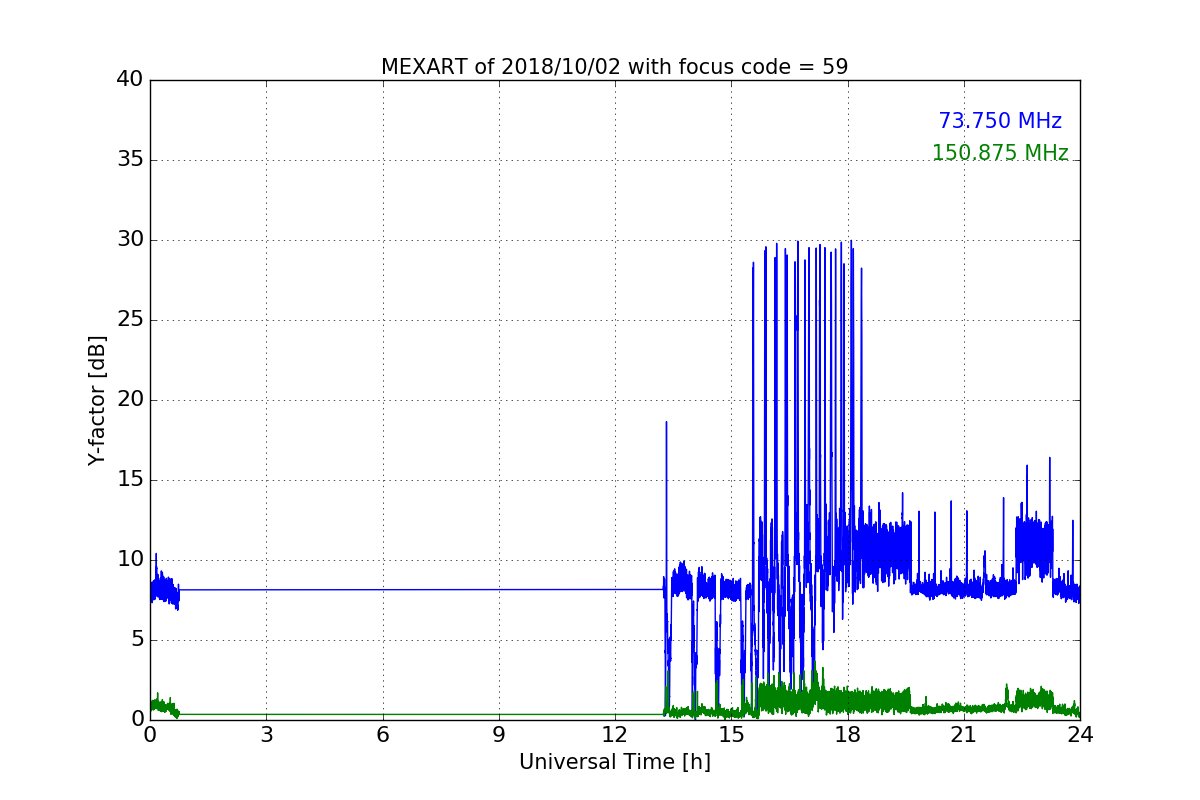Click y-axis tick label 25
The width and height of the screenshot is (1200, 800).
130,319
